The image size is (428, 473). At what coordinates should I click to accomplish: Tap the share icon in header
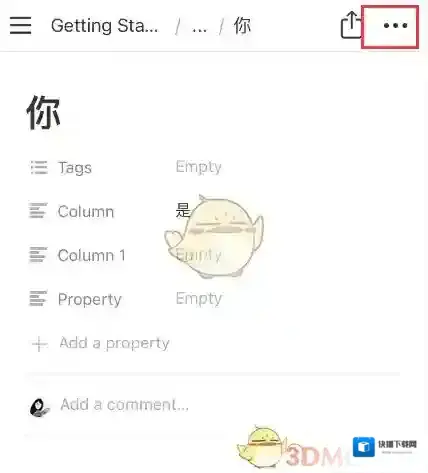[x=351, y=25]
